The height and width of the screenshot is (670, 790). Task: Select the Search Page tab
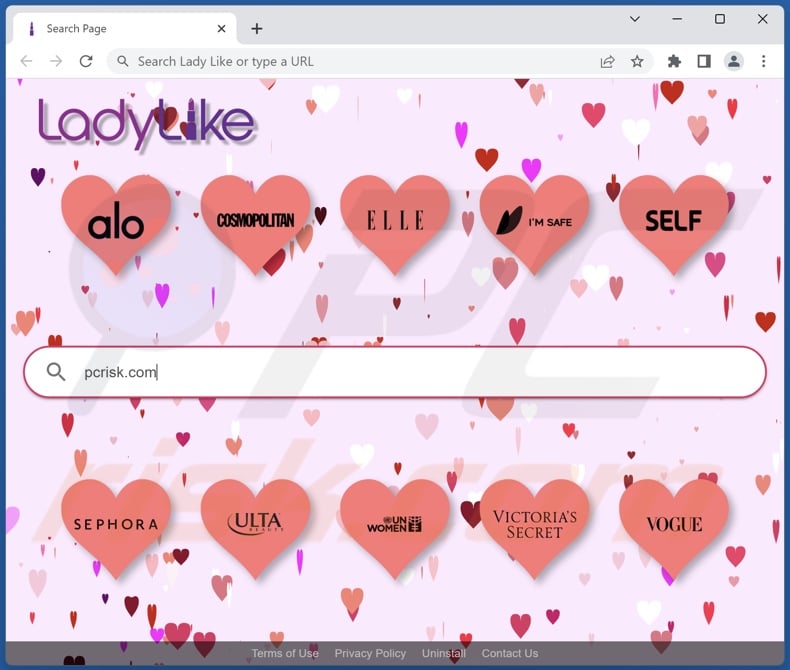pos(124,29)
